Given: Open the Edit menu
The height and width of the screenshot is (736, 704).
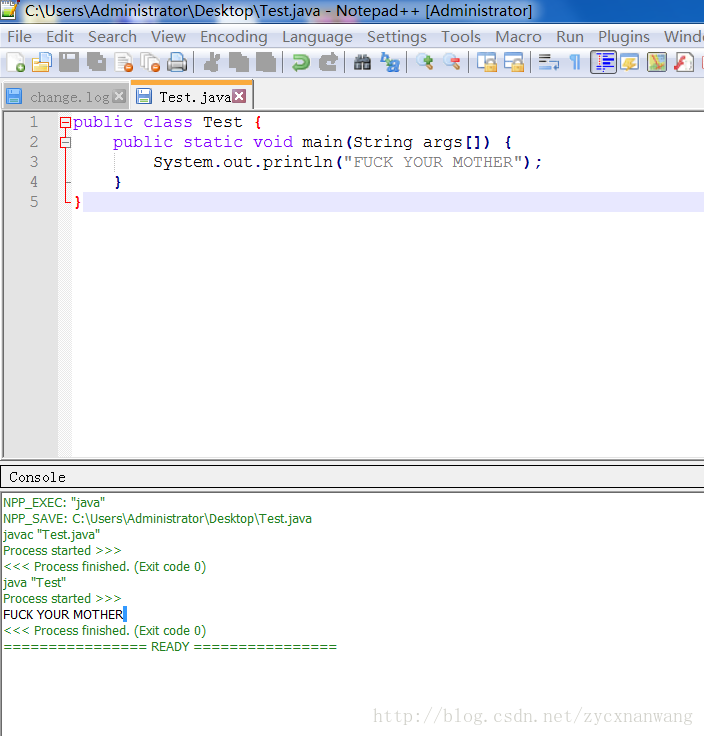Looking at the screenshot, I should (x=60, y=37).
